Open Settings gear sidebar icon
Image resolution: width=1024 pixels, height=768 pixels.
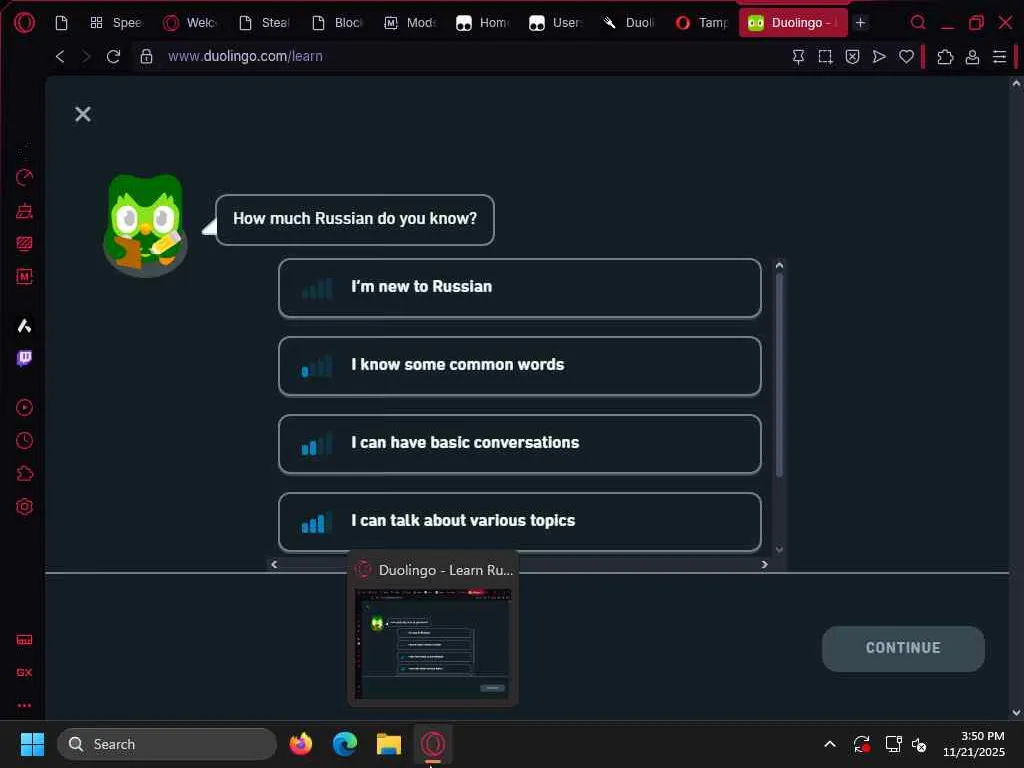point(24,507)
